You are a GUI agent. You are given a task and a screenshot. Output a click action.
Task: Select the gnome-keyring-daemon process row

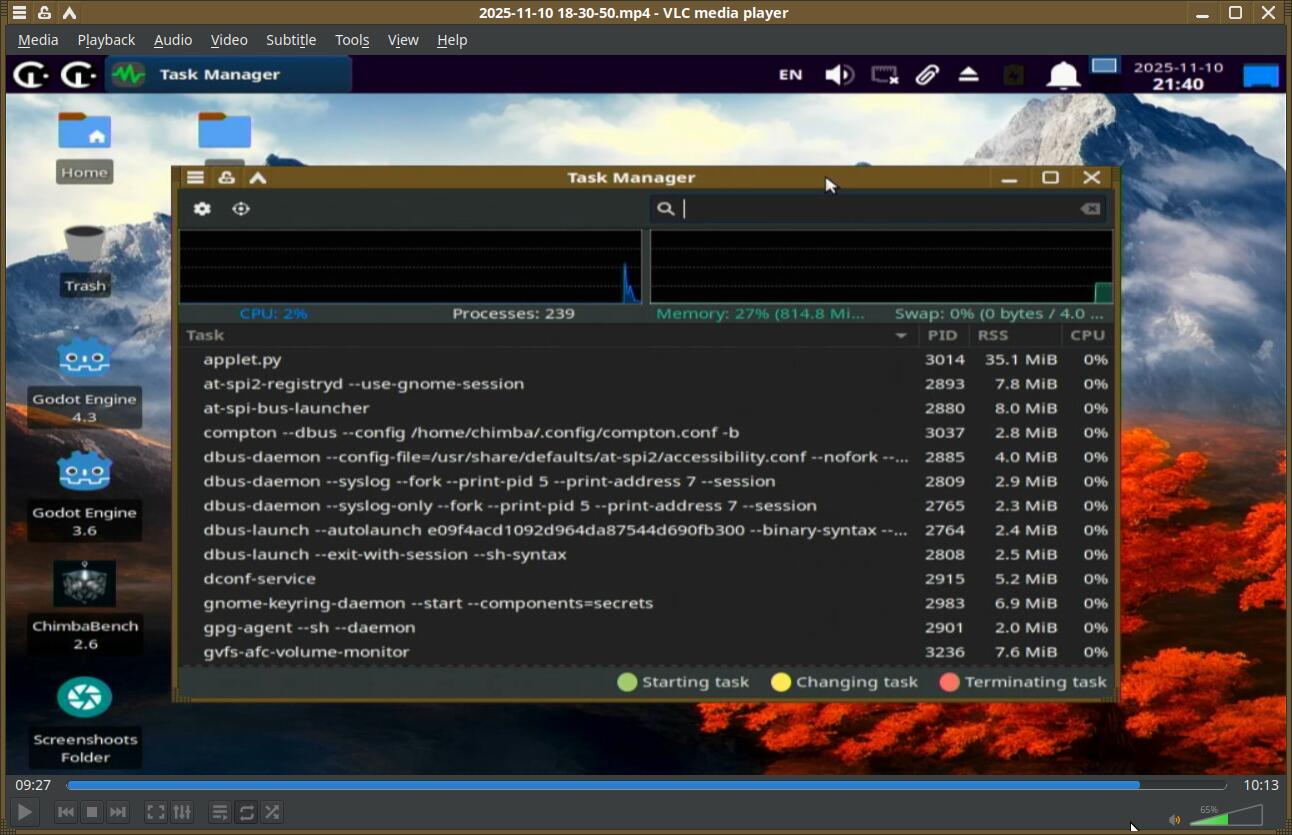pos(646,603)
